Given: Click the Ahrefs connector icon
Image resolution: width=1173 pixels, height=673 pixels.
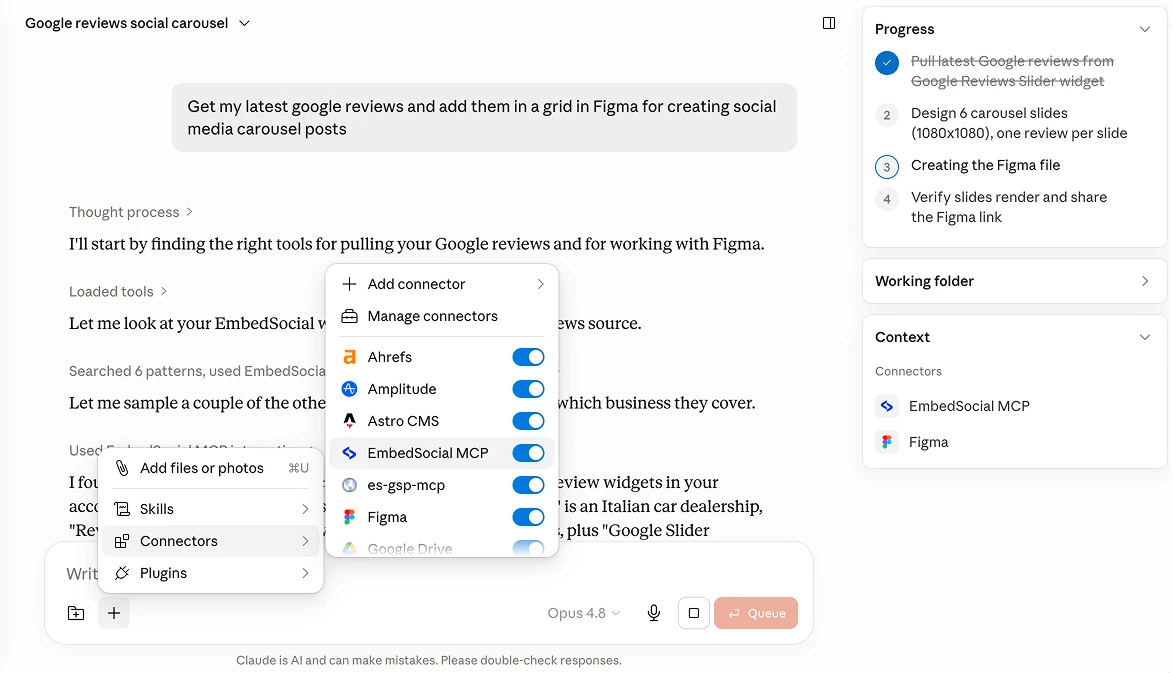Looking at the screenshot, I should [349, 357].
